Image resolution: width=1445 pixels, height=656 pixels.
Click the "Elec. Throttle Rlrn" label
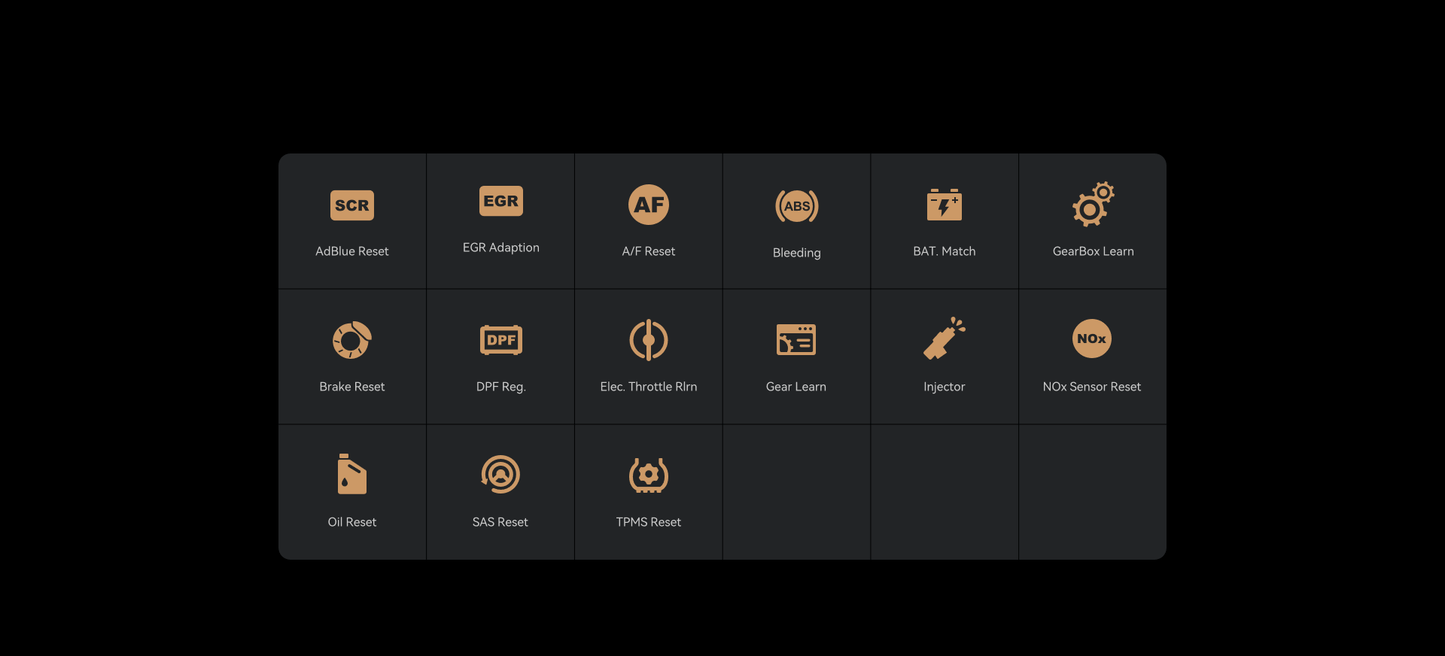click(x=648, y=387)
